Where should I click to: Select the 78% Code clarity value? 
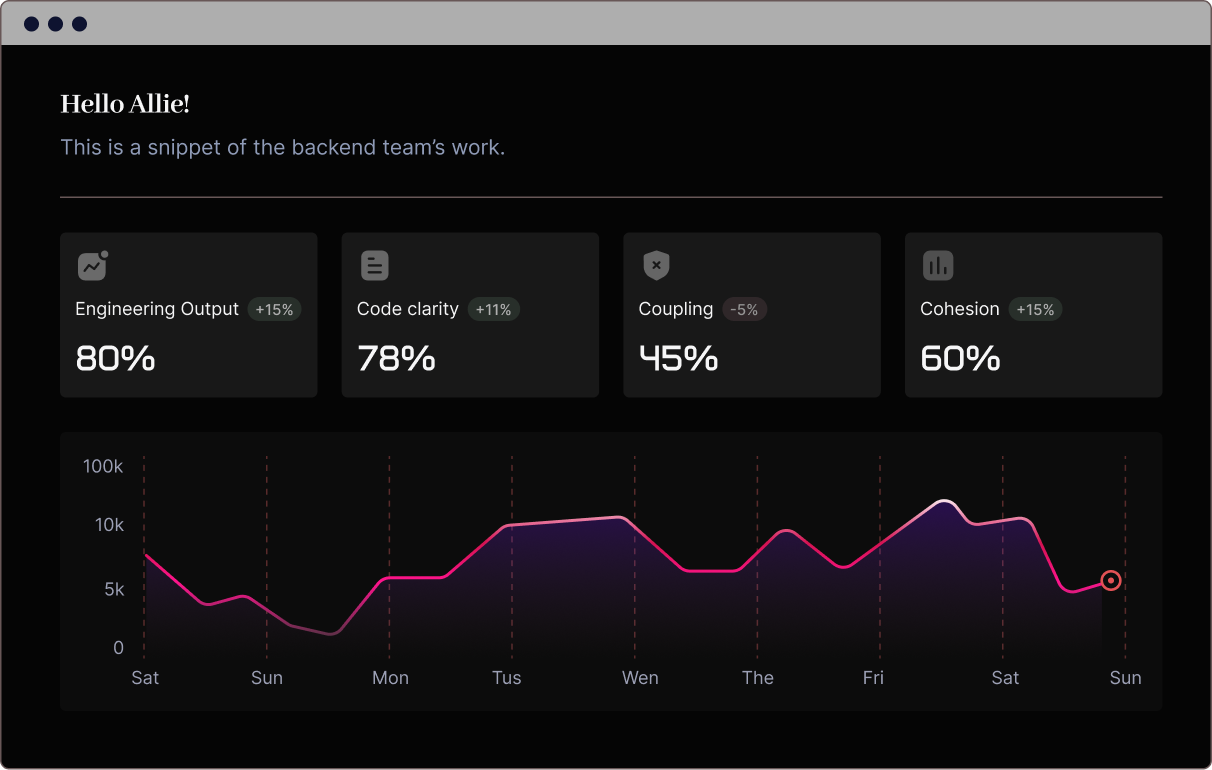coord(397,358)
